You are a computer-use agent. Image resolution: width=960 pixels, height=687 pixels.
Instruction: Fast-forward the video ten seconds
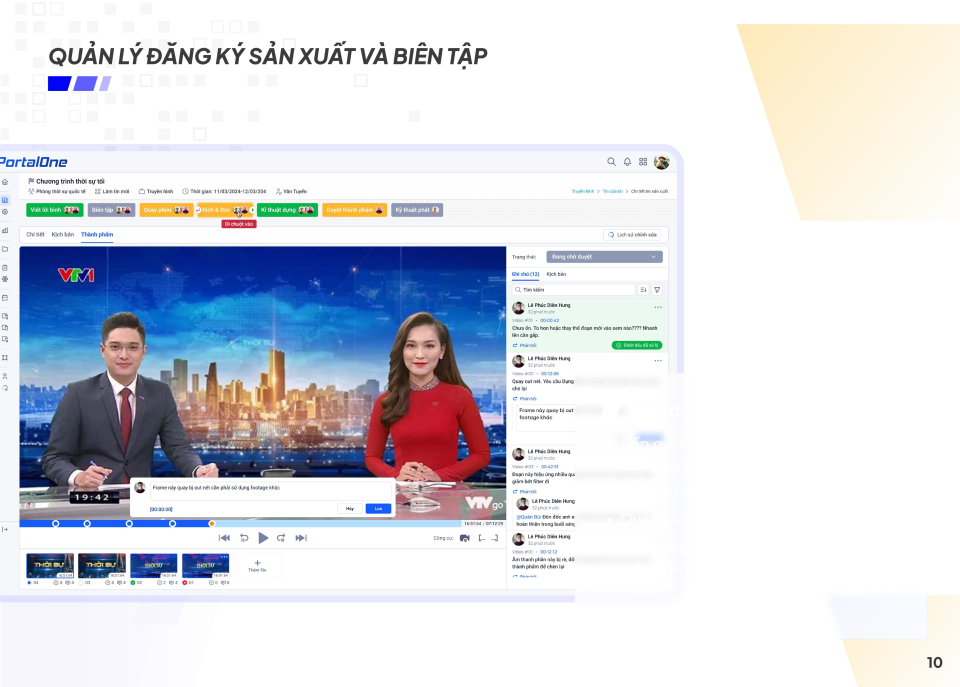pos(281,538)
